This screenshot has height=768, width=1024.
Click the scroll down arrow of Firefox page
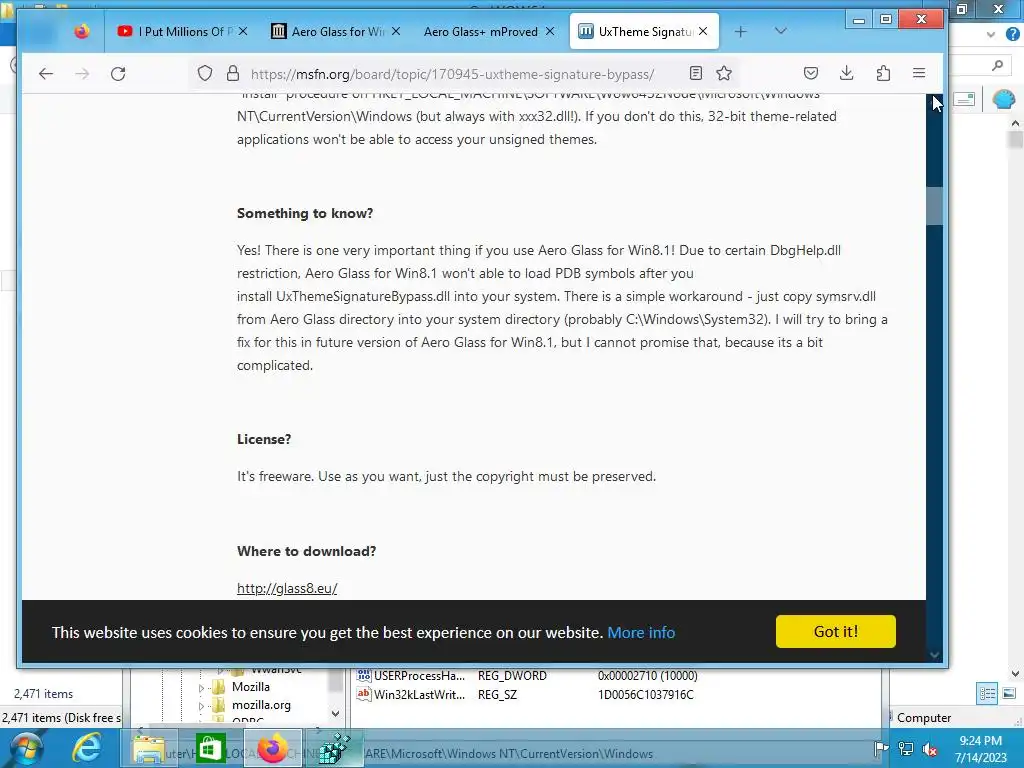(935, 654)
